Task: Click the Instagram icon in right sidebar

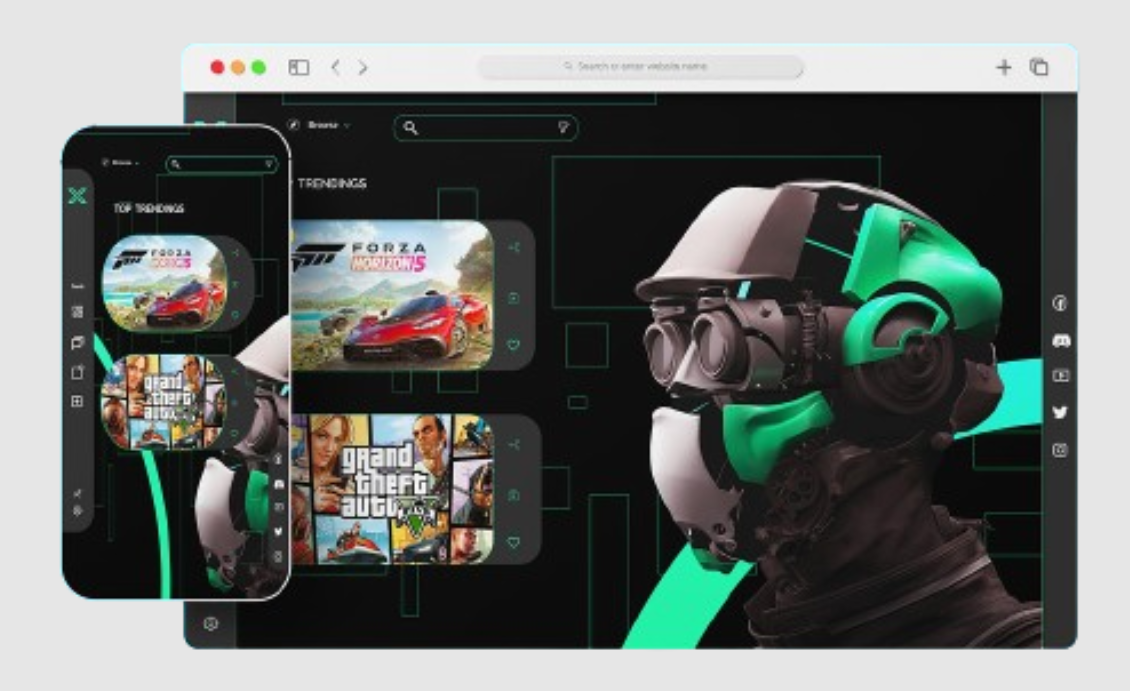Action: pos(1060,450)
